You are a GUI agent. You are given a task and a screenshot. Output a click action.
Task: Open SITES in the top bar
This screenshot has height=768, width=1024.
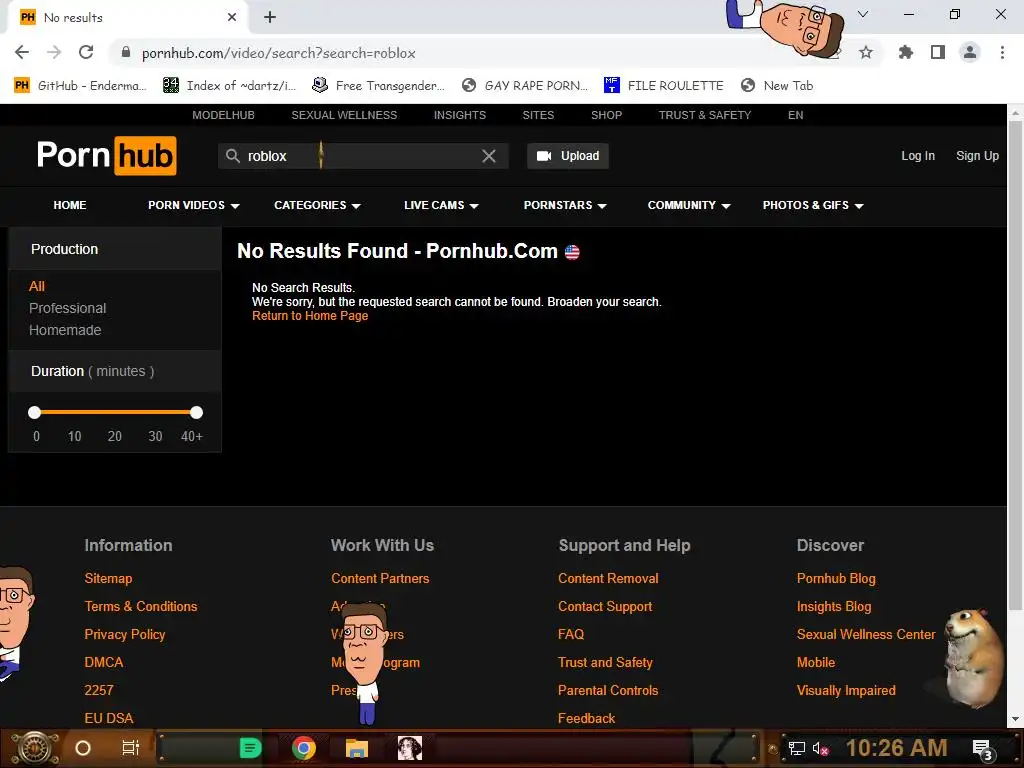click(x=538, y=115)
